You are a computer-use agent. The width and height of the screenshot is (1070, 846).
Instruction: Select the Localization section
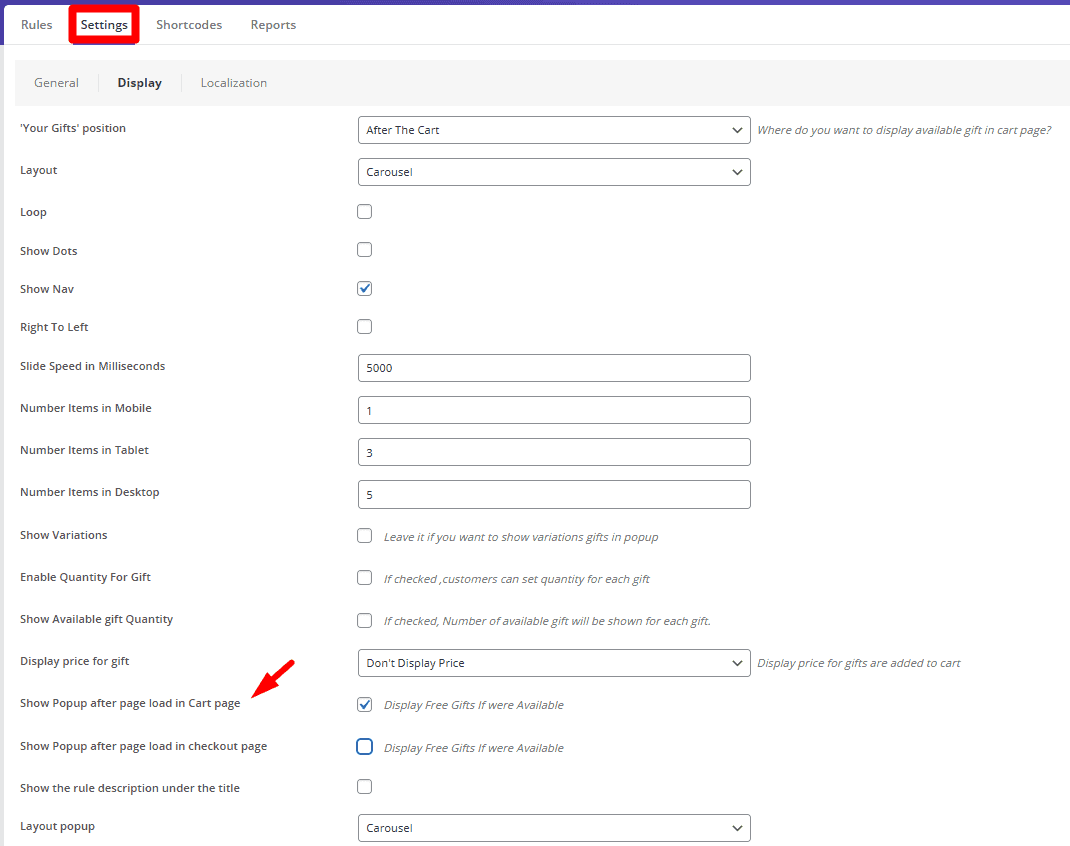click(x=233, y=82)
